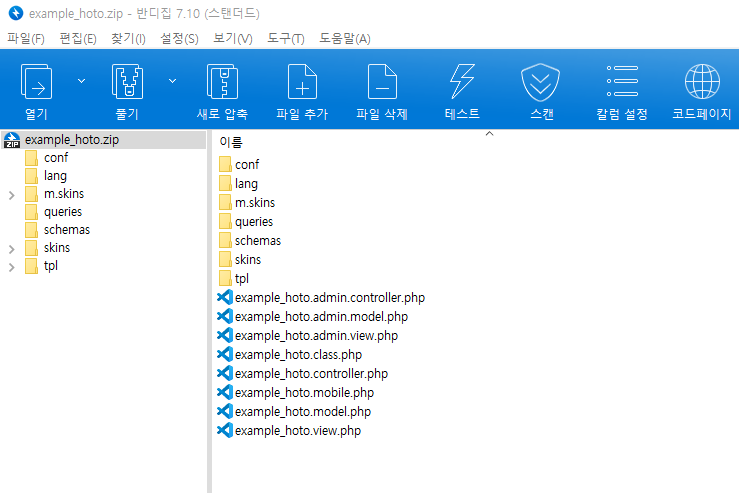The height and width of the screenshot is (493, 739).
Task: Open the 편집(E) menu
Action: coord(78,39)
